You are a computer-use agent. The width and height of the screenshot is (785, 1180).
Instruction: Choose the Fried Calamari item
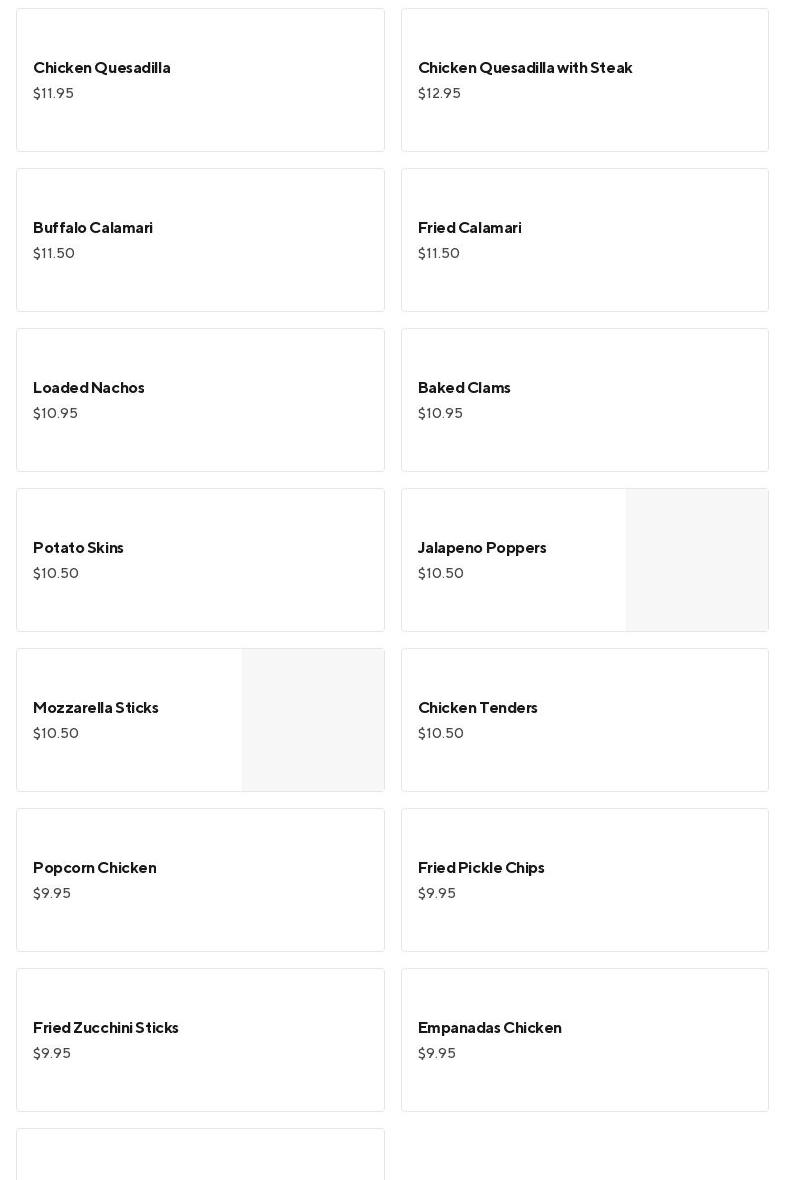tap(584, 240)
